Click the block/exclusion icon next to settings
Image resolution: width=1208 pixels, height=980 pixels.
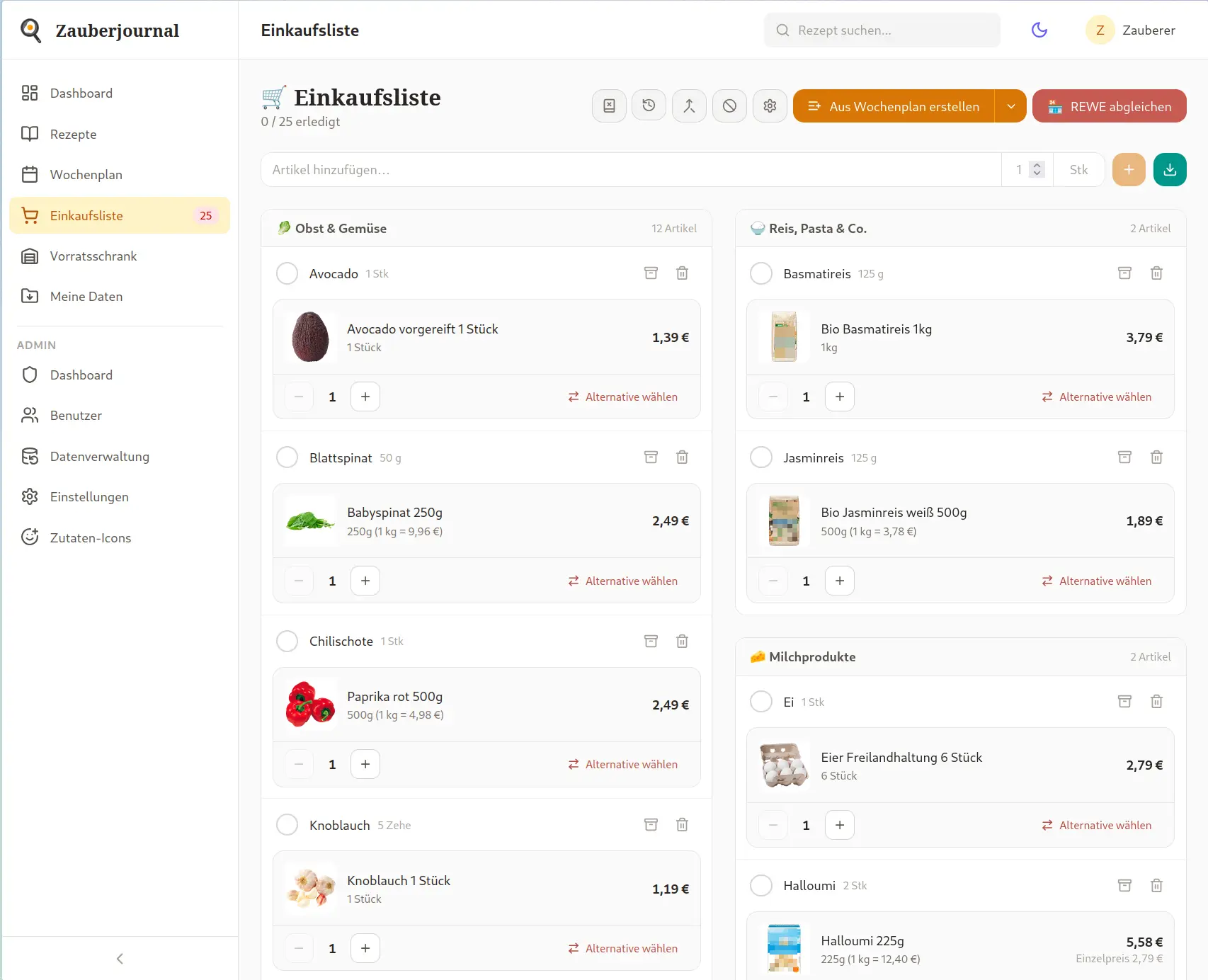click(x=729, y=106)
